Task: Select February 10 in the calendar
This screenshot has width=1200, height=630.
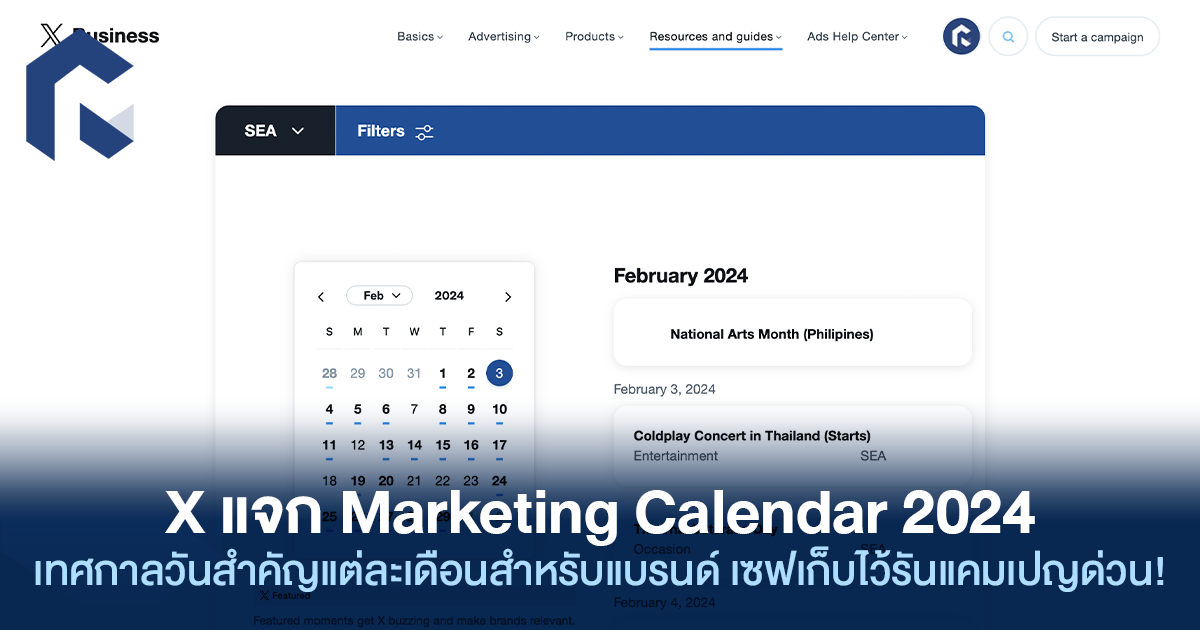Action: [x=499, y=409]
